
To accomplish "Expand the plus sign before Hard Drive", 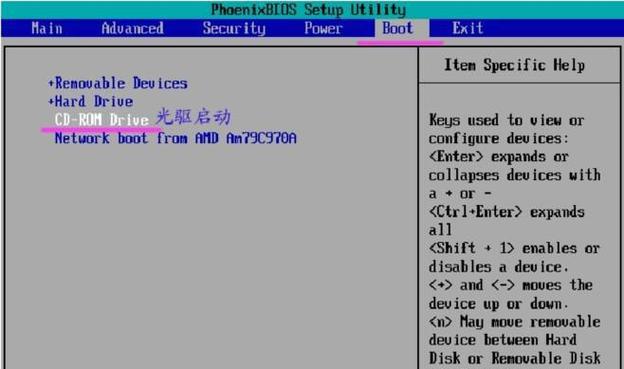I will pyautogui.click(x=51, y=102).
